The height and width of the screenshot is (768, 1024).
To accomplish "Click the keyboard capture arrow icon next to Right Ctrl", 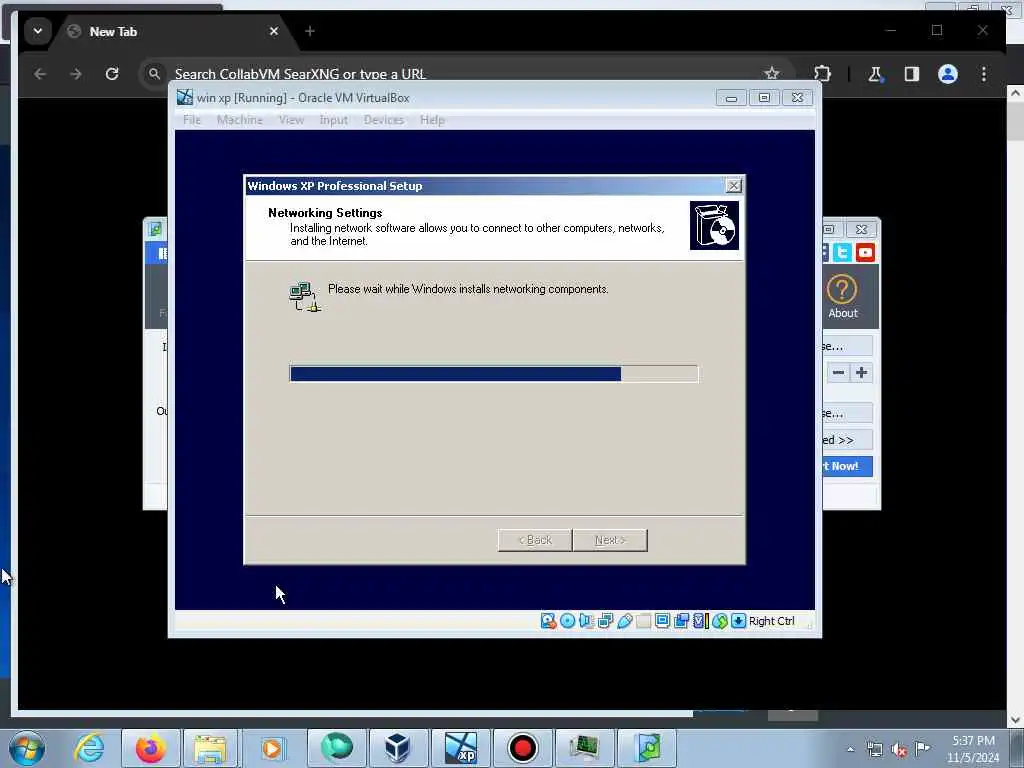I will click(x=739, y=621).
